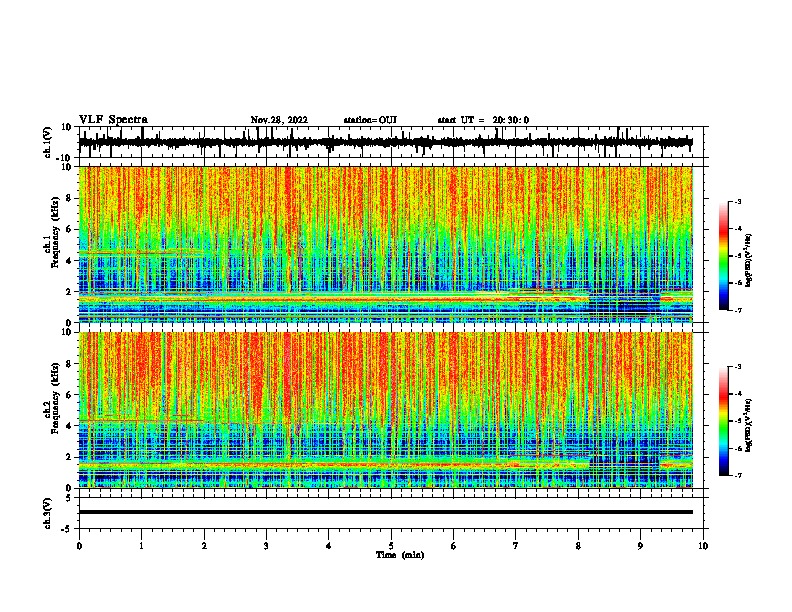Click inside the ch.1 spectrogram panel

coord(385,244)
